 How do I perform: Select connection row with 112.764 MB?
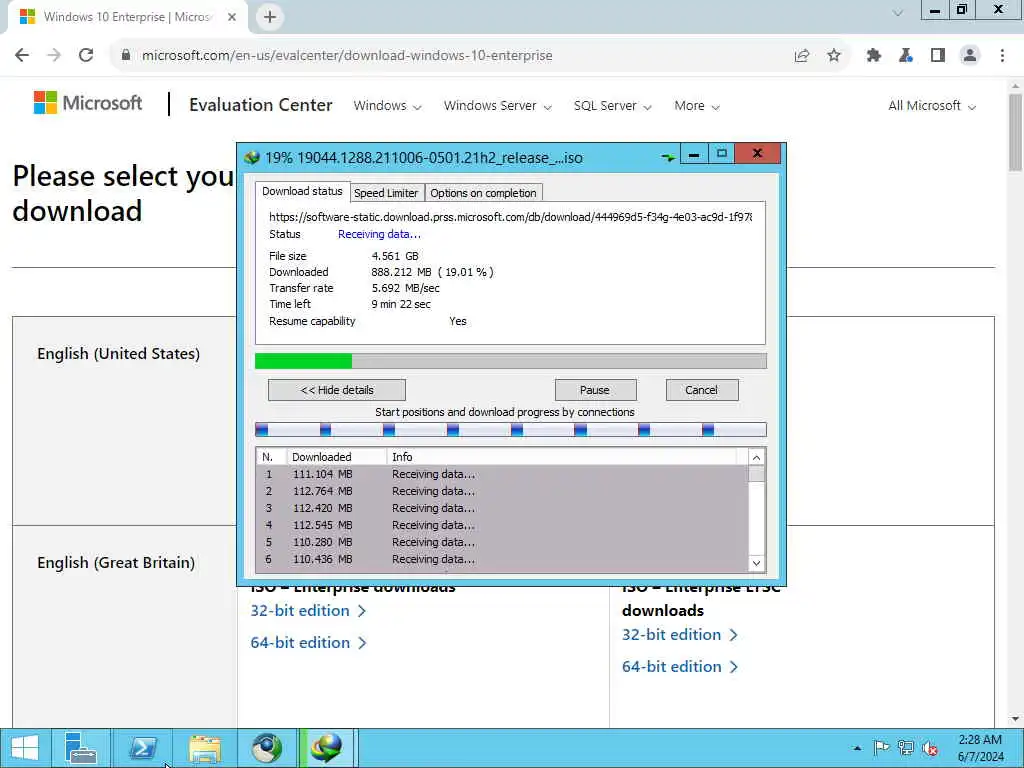point(502,491)
